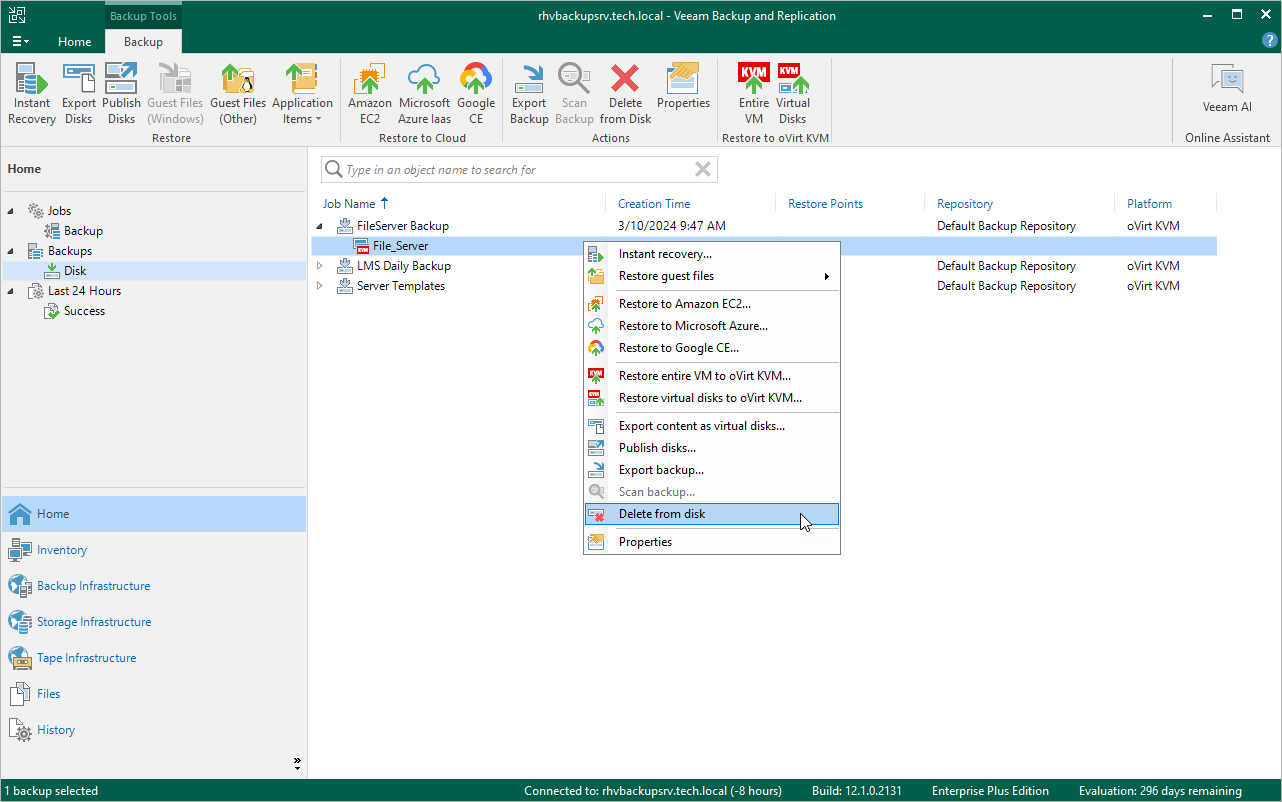This screenshot has height=802, width=1282.
Task: Click "Enterprise Plus Edition" in status bar
Action: pyautogui.click(x=990, y=791)
